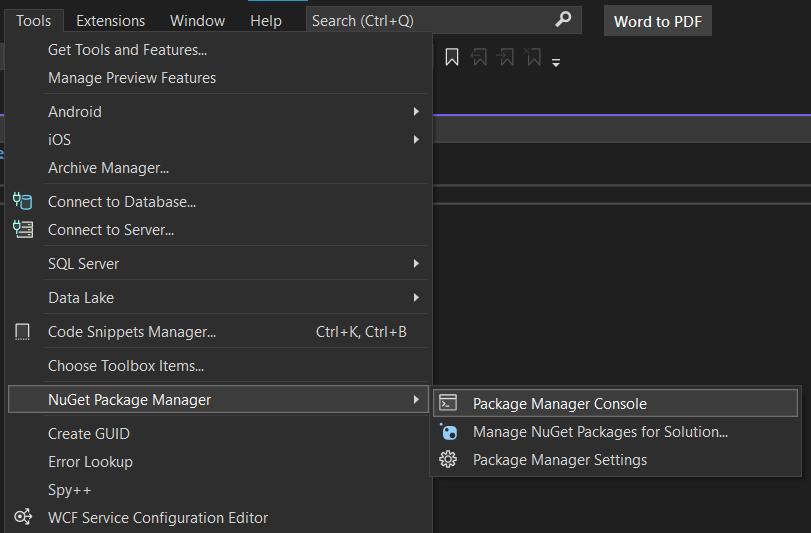The width and height of the screenshot is (811, 533).
Task: Expand the Android submenu arrow
Action: (416, 112)
